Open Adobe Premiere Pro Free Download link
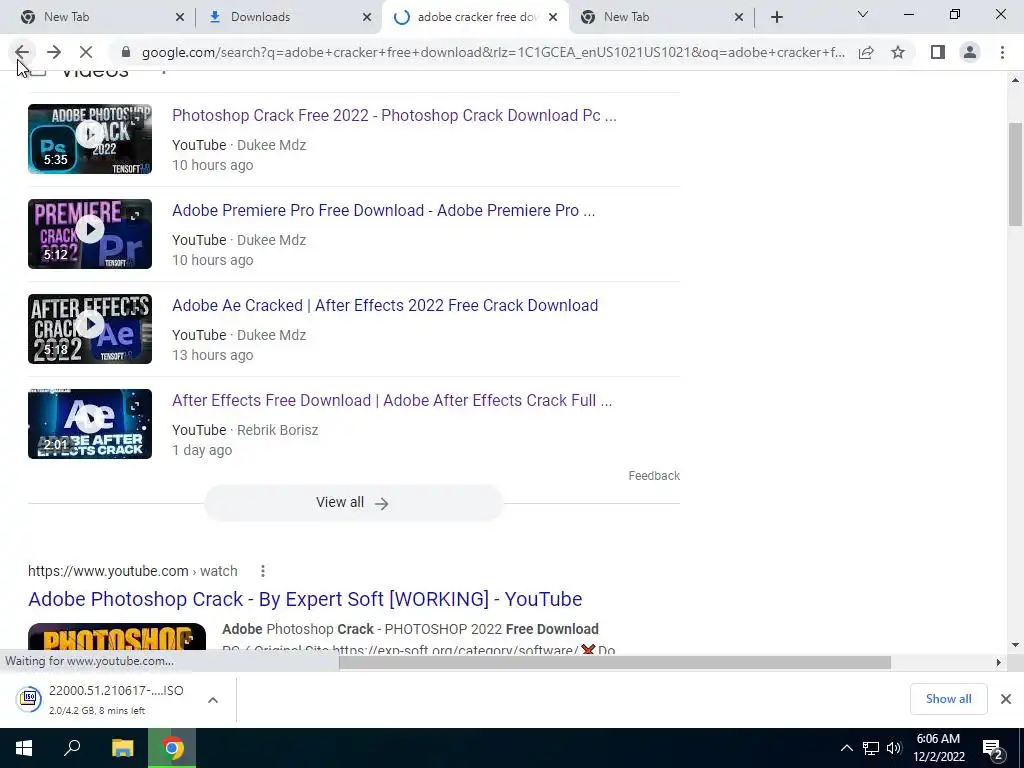The height and width of the screenshot is (768, 1024). click(383, 210)
